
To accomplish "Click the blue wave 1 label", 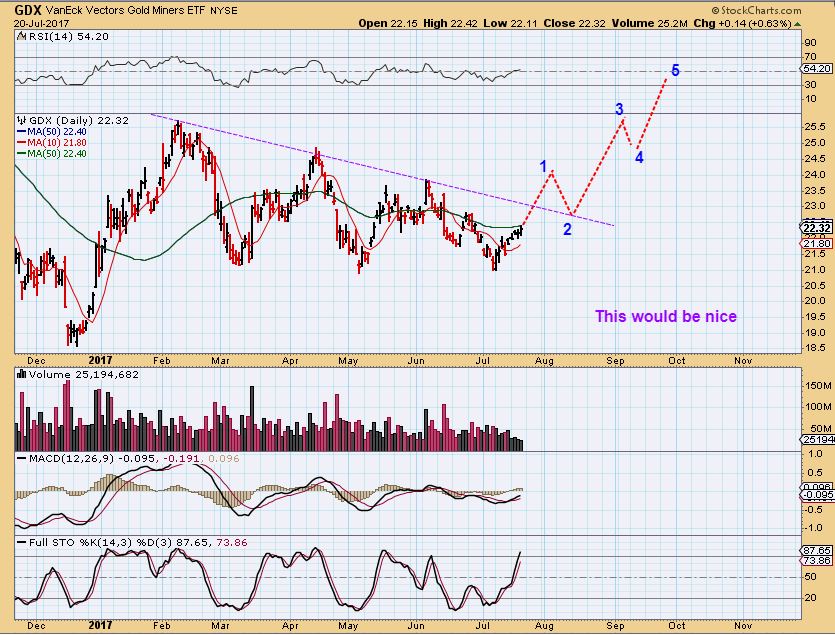I will [x=544, y=166].
